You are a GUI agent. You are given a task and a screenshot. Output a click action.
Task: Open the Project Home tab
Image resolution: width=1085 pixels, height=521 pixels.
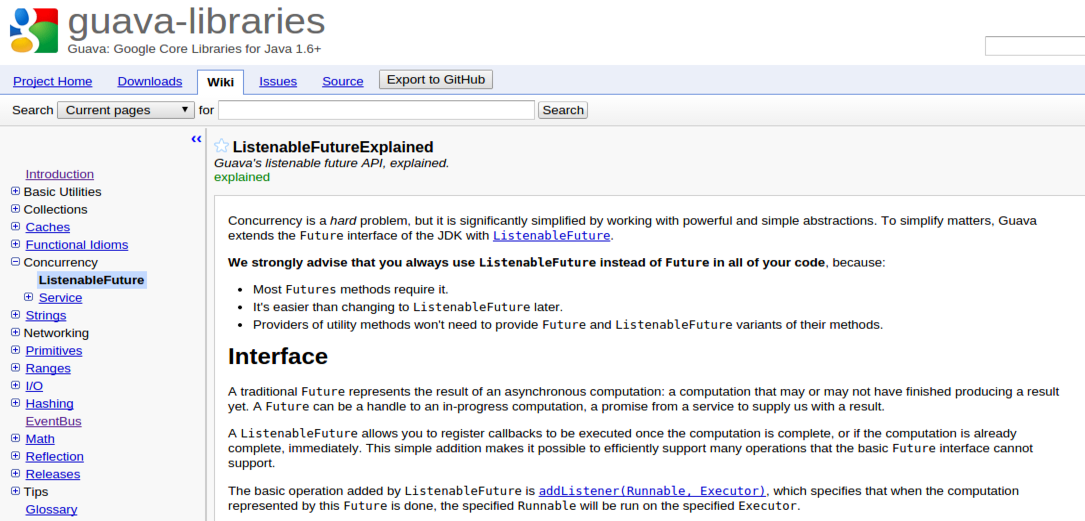[x=53, y=81]
